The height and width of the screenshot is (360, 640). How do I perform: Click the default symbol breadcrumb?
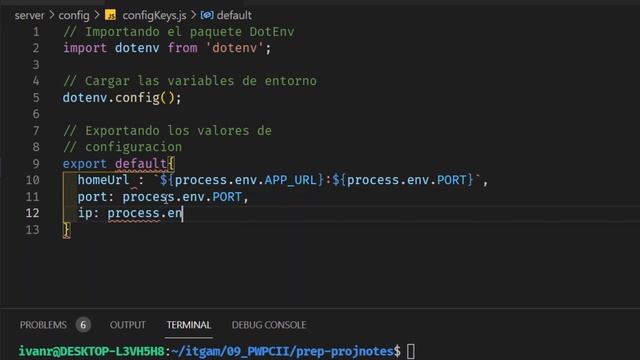click(x=234, y=16)
